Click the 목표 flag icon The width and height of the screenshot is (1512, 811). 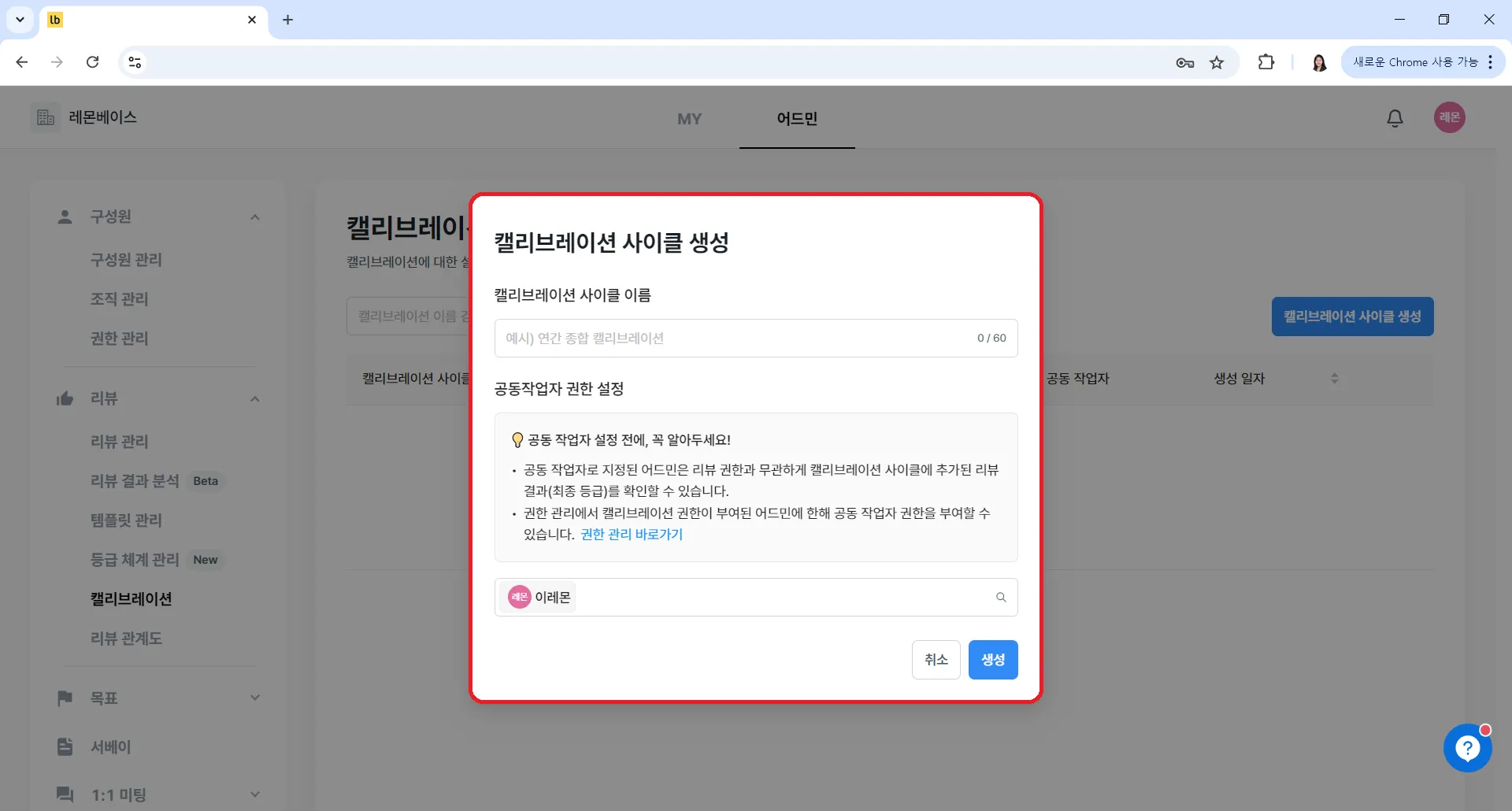[65, 698]
